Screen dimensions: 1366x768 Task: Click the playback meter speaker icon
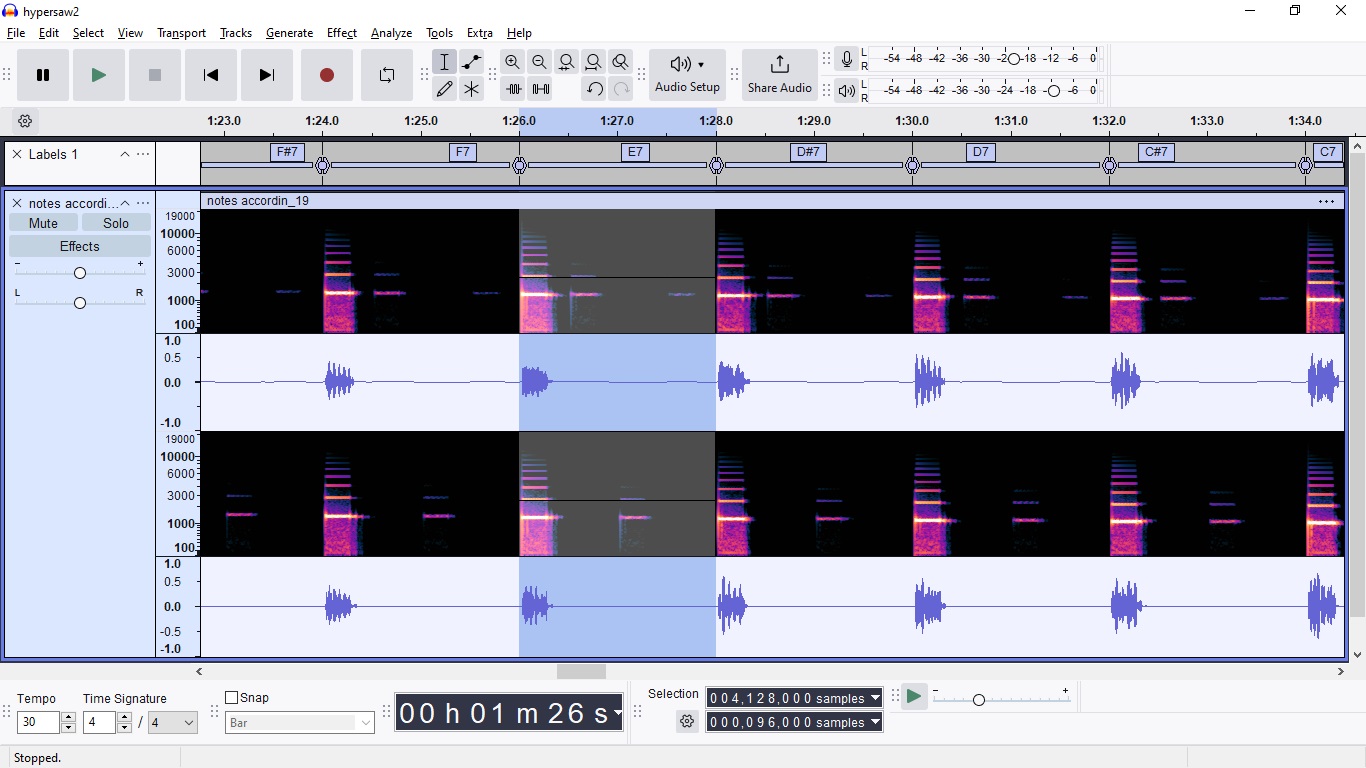coord(847,91)
